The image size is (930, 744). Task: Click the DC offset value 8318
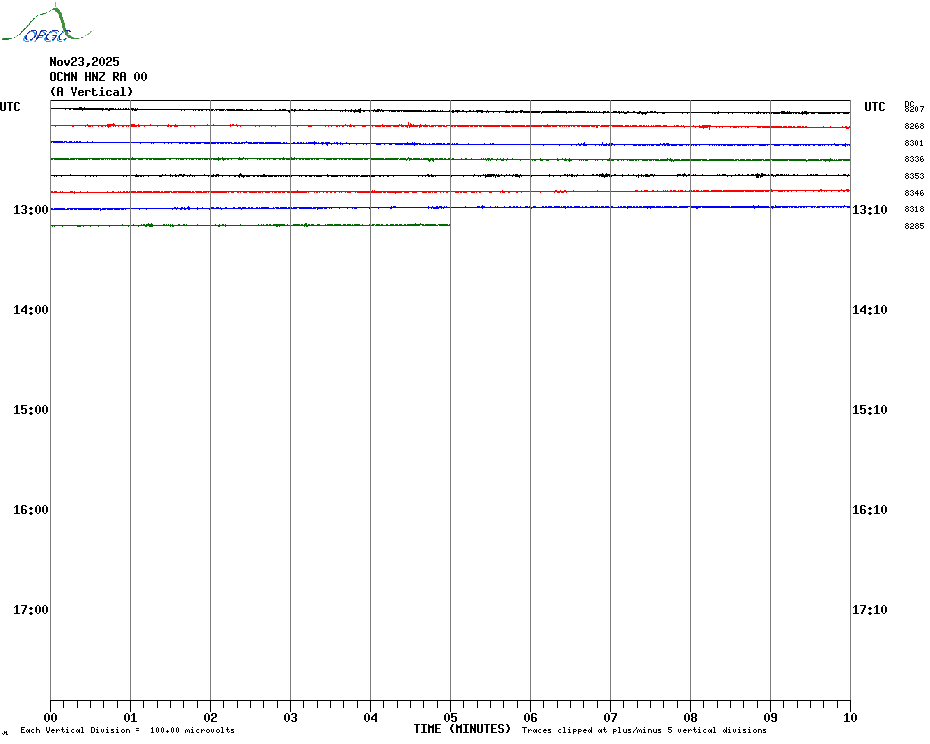point(914,209)
